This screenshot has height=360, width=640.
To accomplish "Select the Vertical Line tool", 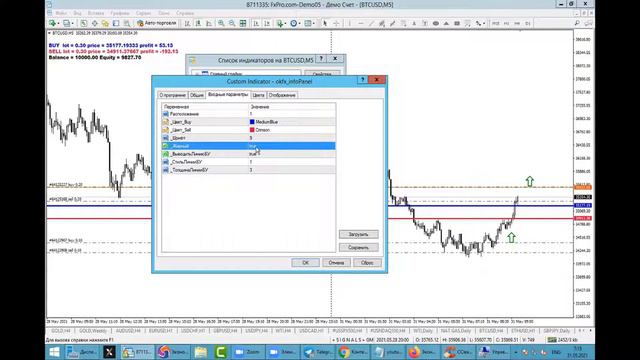I will 349,23.
